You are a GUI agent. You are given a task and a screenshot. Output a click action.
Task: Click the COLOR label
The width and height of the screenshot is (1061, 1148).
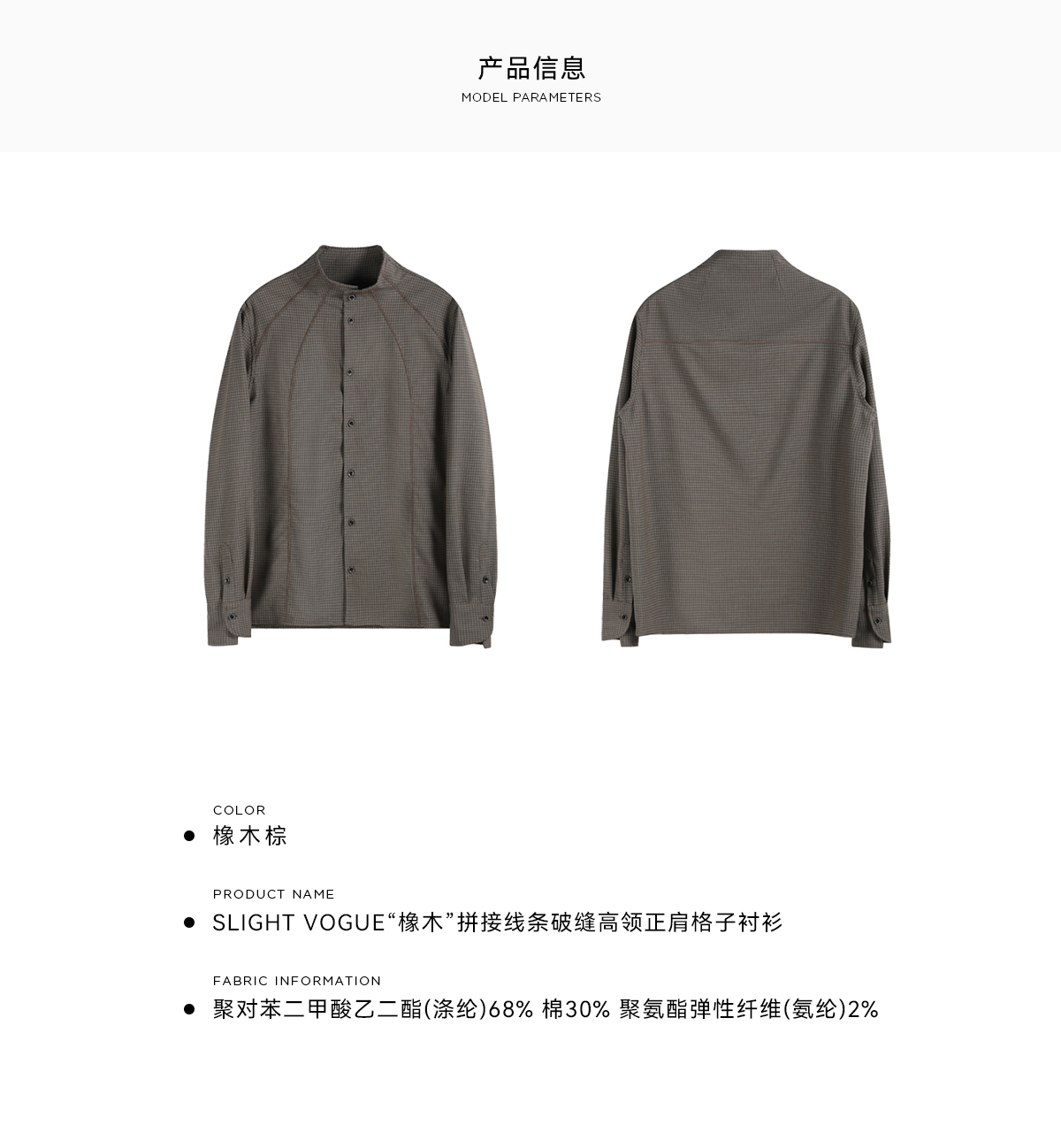240,810
